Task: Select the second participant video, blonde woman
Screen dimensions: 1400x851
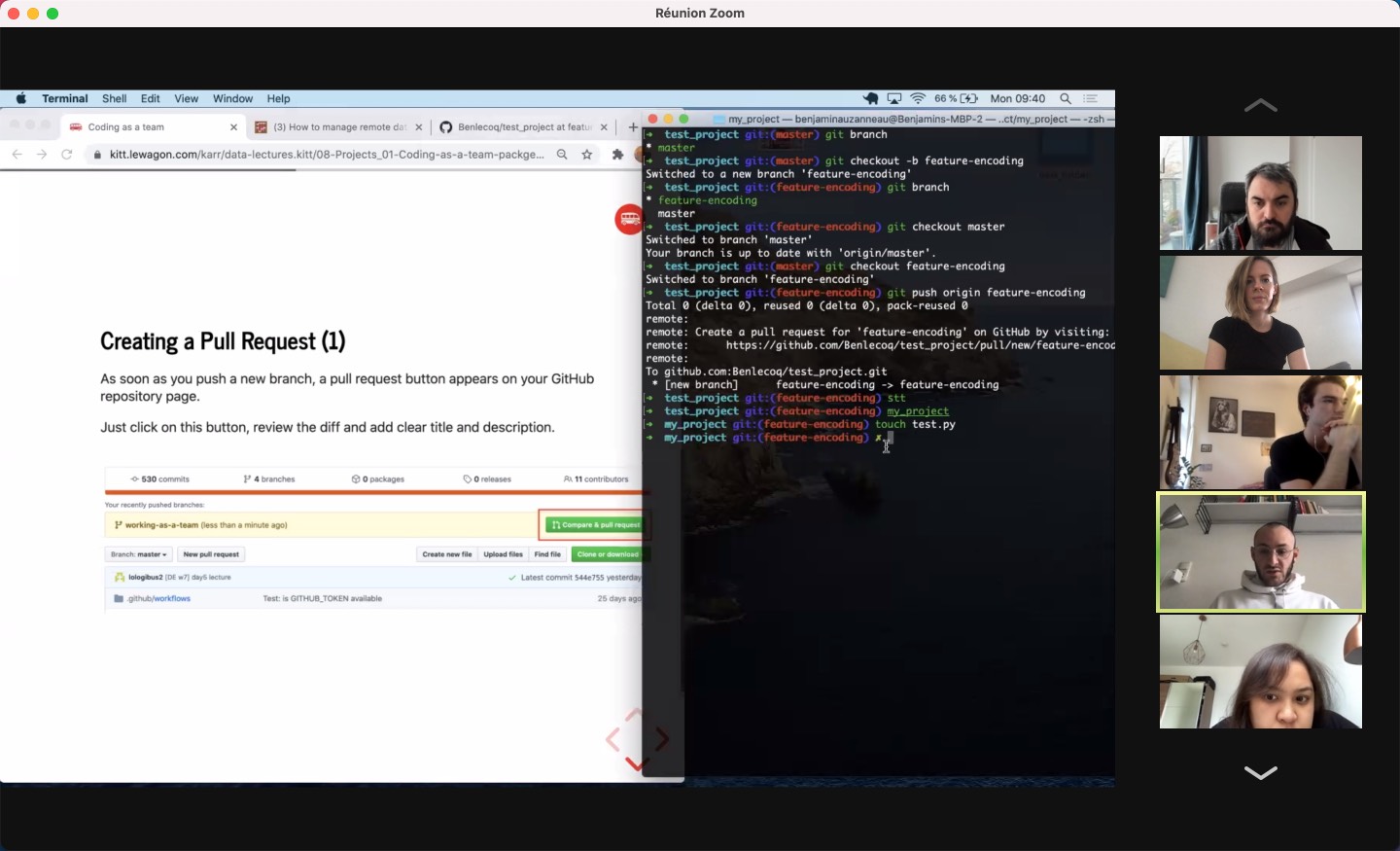Action: click(1261, 312)
